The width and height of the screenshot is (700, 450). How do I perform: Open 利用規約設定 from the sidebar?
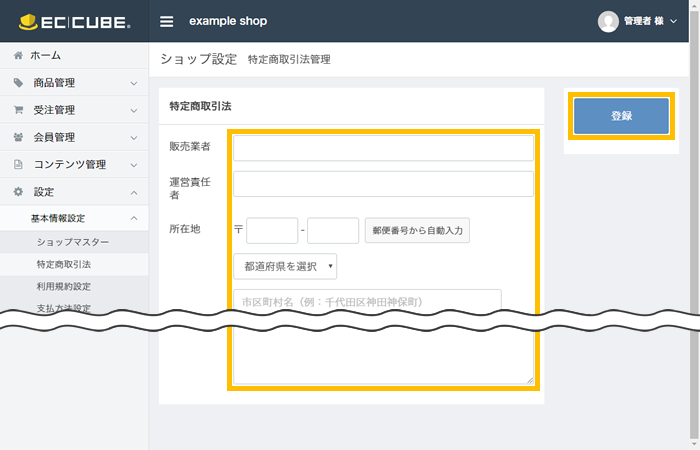click(x=63, y=286)
